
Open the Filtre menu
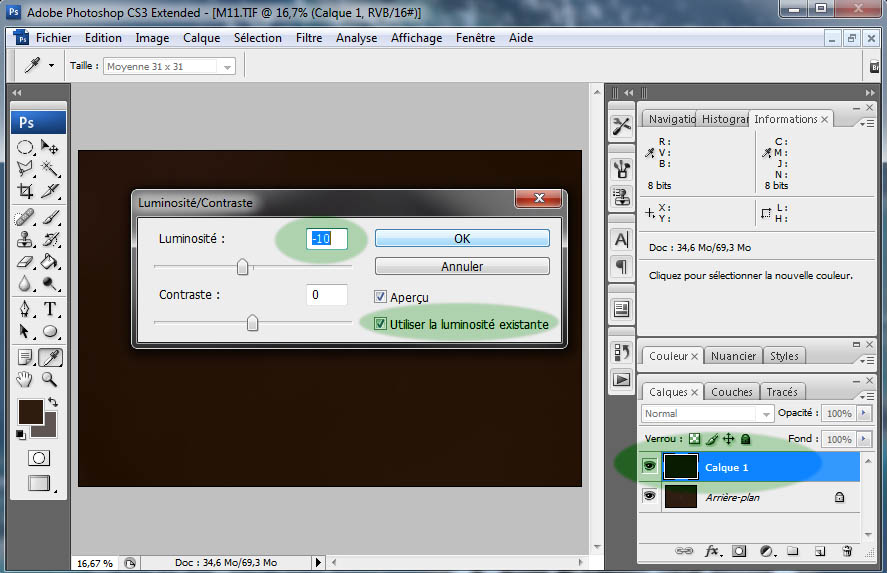pos(309,38)
